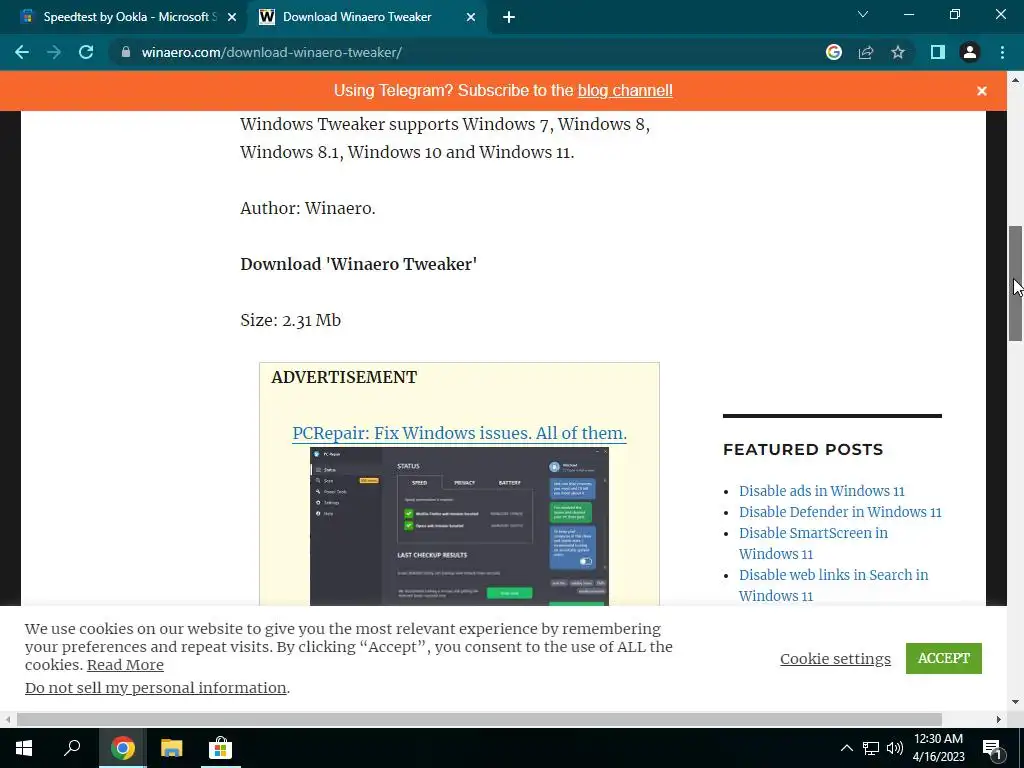Click the 'Download Winaero Tweaker' heading text
The width and height of the screenshot is (1024, 768).
[359, 264]
